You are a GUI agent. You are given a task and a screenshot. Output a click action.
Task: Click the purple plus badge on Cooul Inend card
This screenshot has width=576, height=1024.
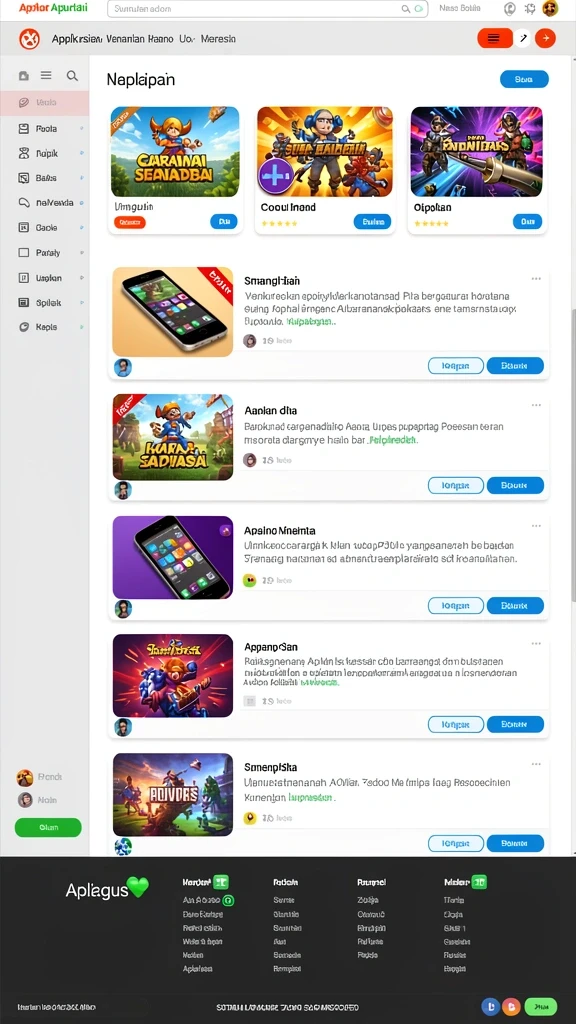tap(275, 176)
